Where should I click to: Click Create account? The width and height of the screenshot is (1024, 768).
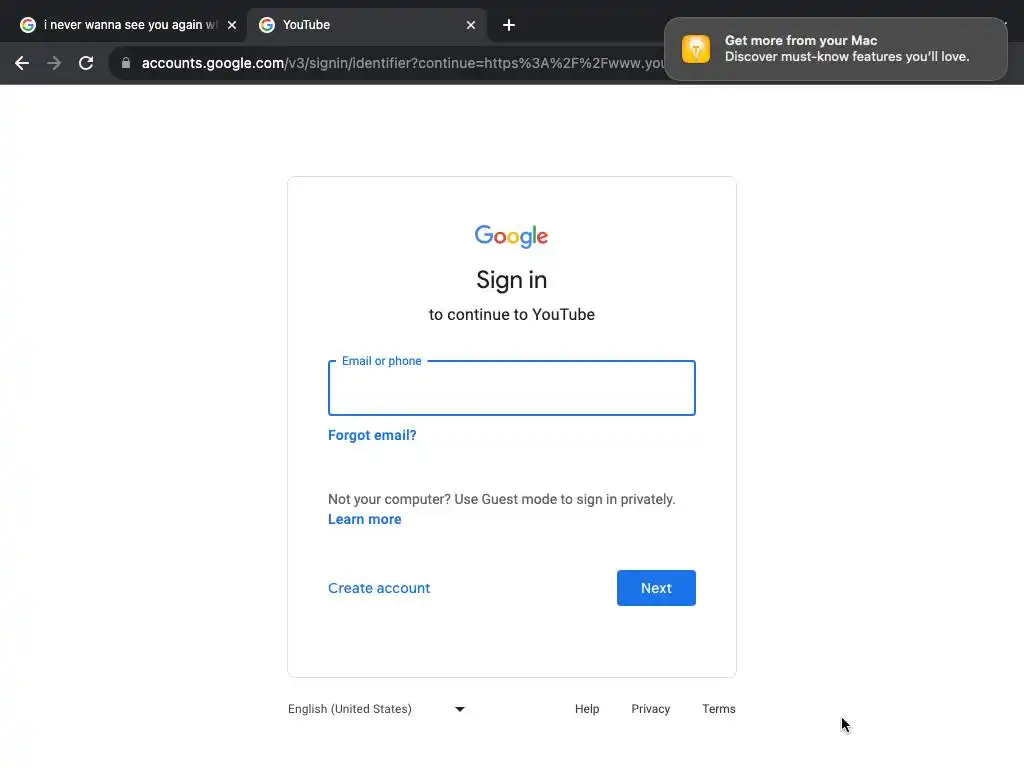[379, 588]
